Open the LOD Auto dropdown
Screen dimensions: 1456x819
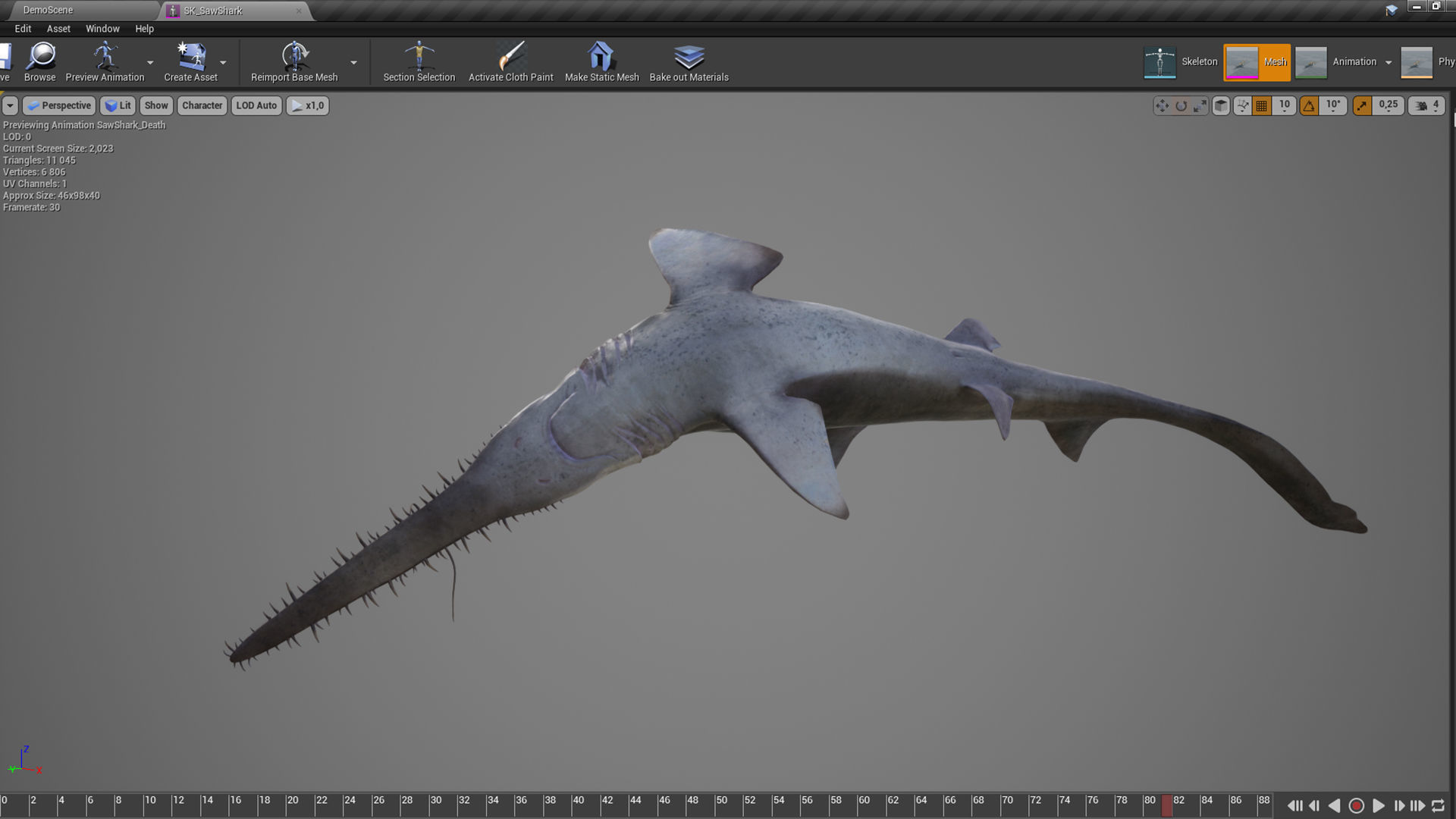click(256, 106)
